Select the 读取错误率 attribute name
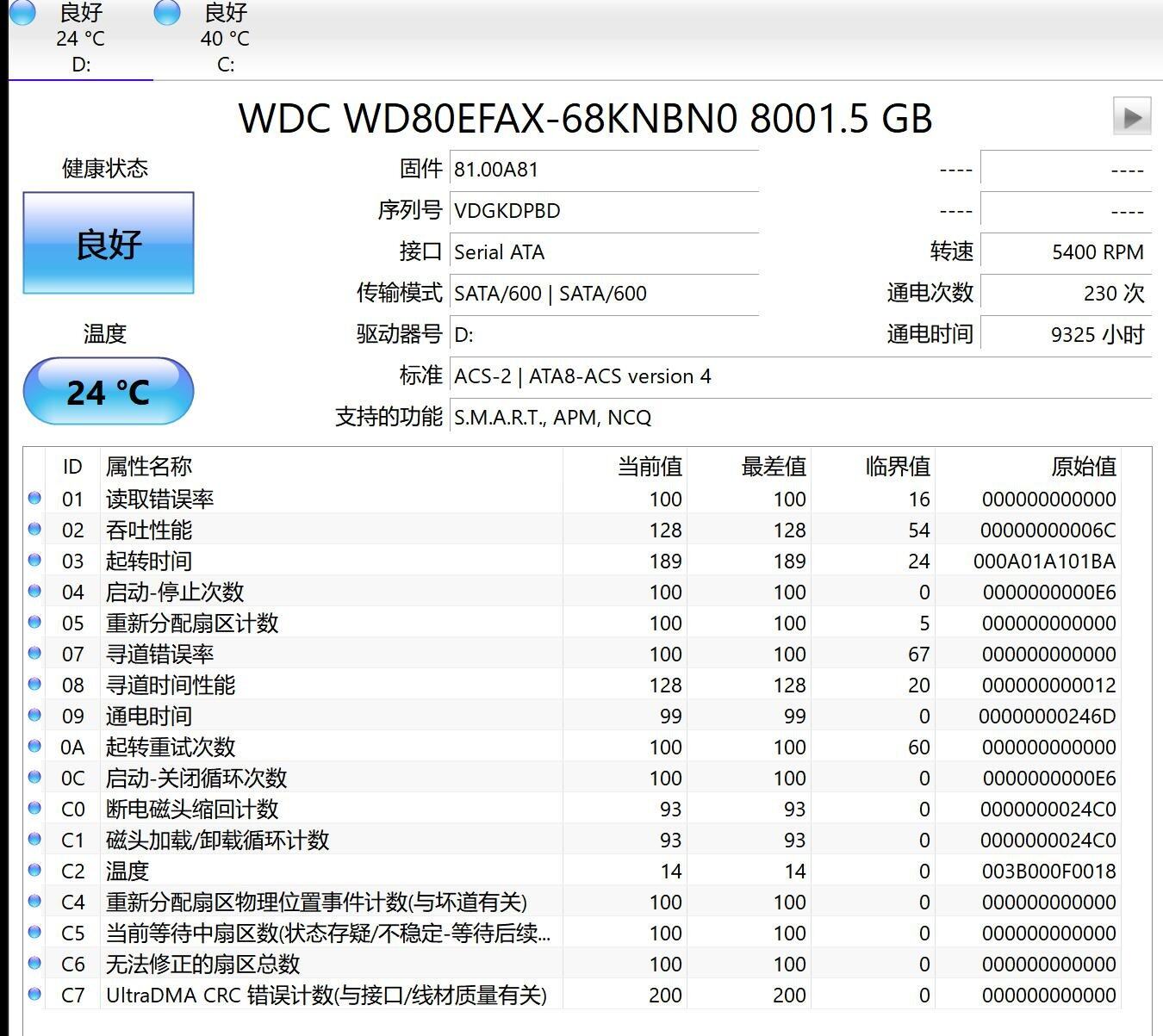This screenshot has height=1036, width=1163. coord(159,499)
